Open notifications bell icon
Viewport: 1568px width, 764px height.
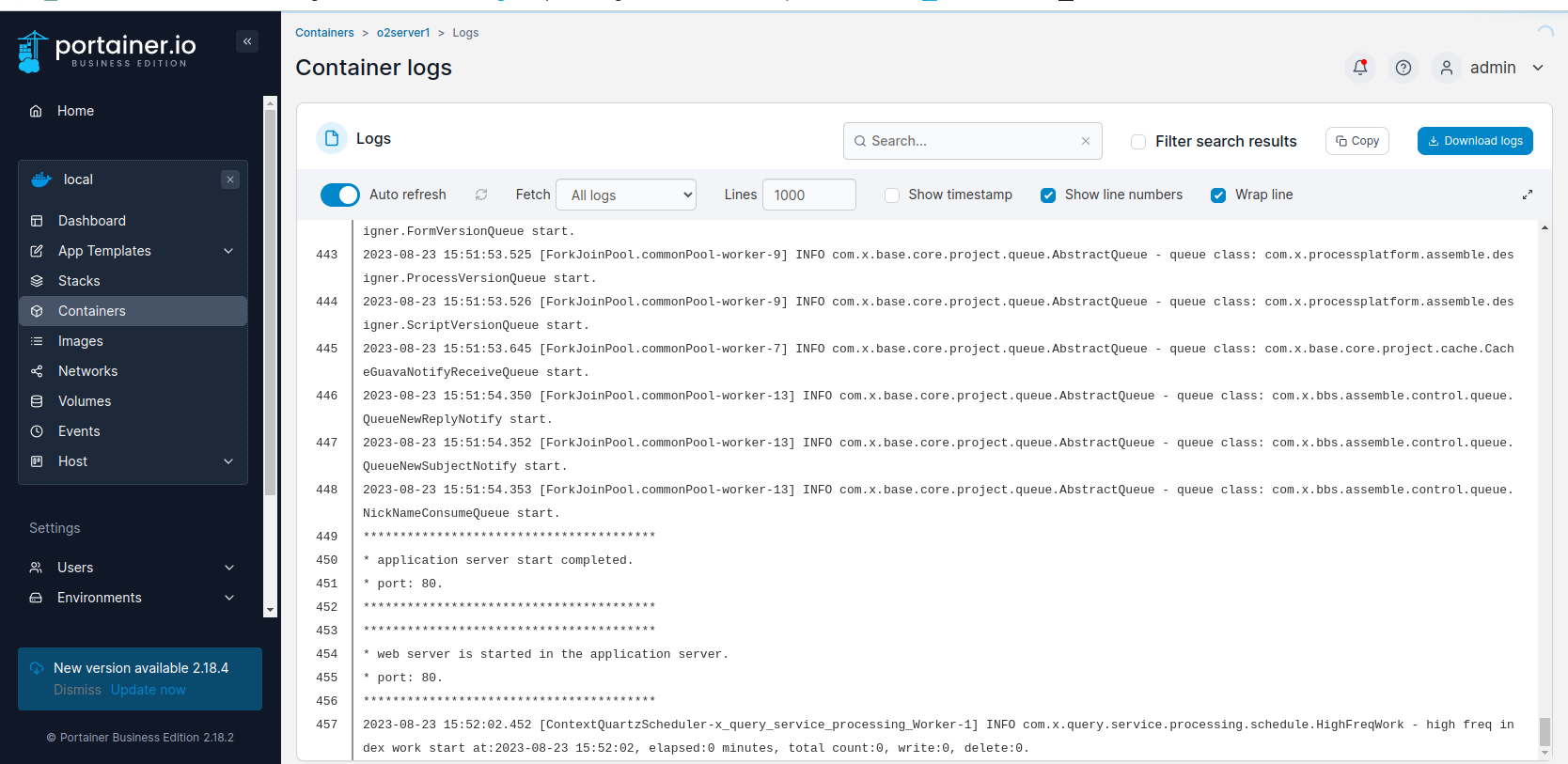point(1360,68)
